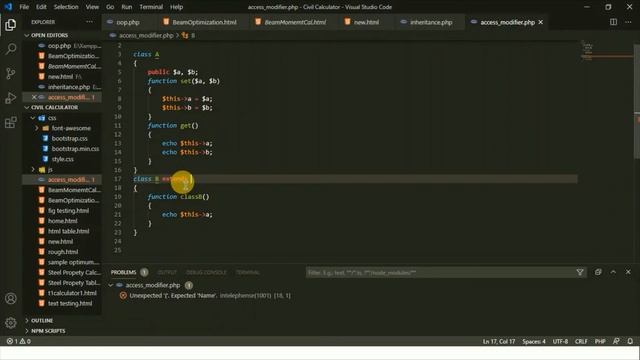Switch to BeamMomentCal.html tab
The height and width of the screenshot is (360, 640).
pyautogui.click(x=295, y=22)
